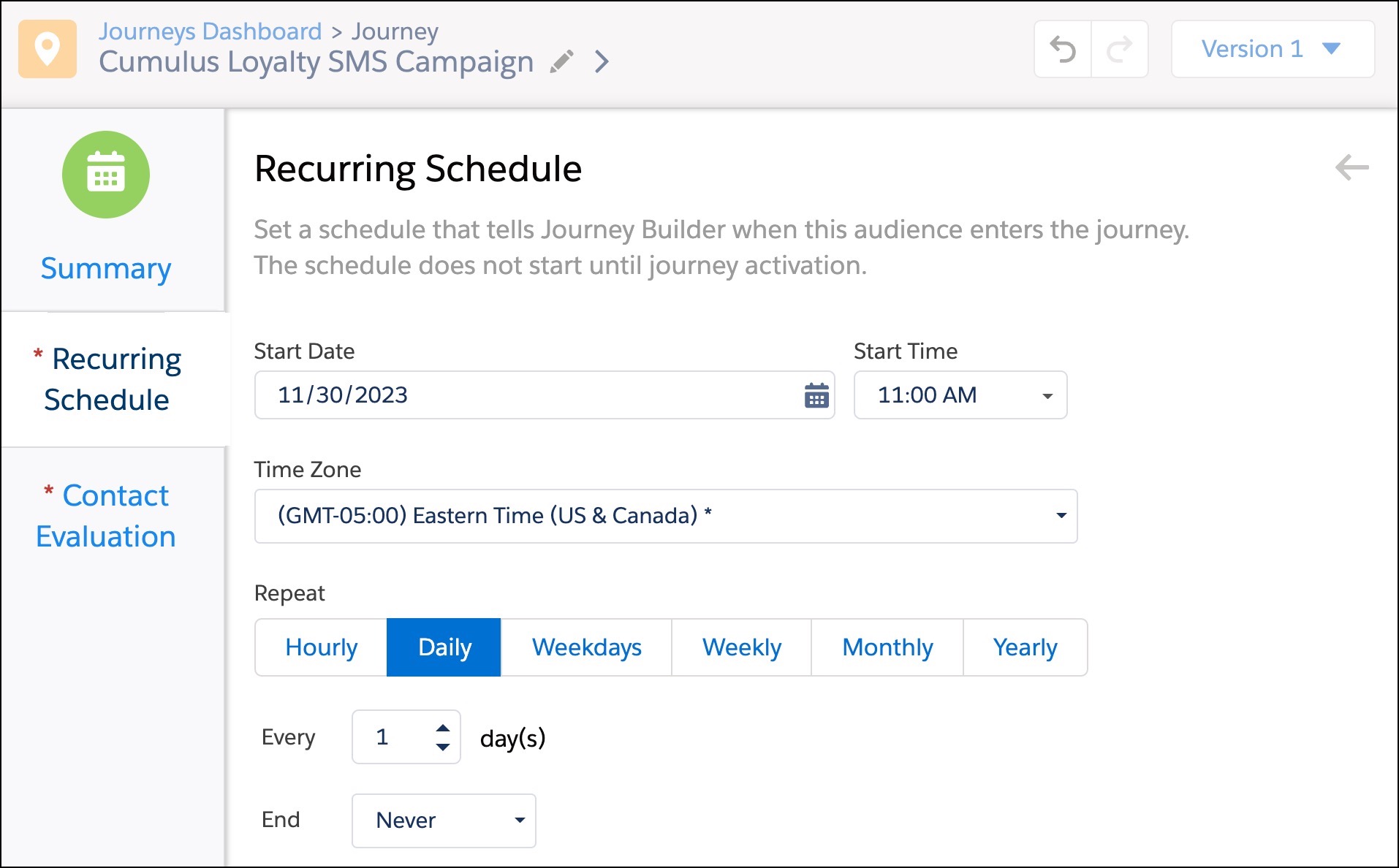Select Weekdays repeat option
Viewport: 1399px width, 868px height.
(586, 647)
